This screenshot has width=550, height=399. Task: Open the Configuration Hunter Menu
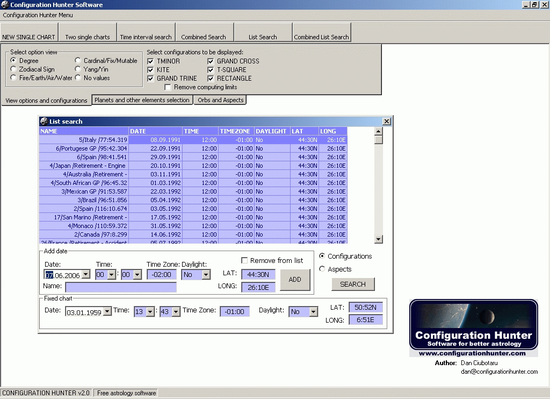click(38, 15)
